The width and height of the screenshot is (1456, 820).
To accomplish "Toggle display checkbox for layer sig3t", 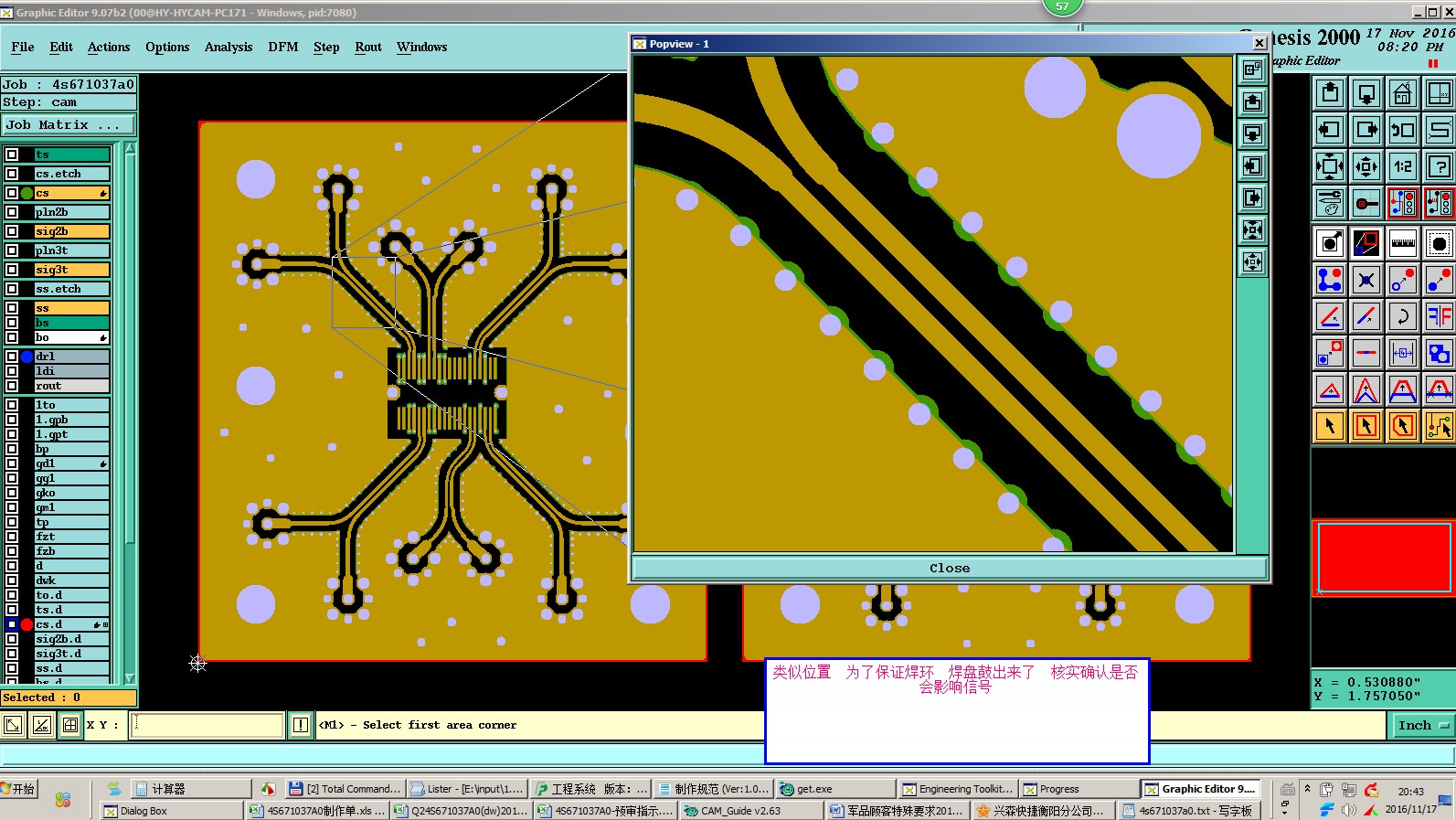I will coord(12,270).
